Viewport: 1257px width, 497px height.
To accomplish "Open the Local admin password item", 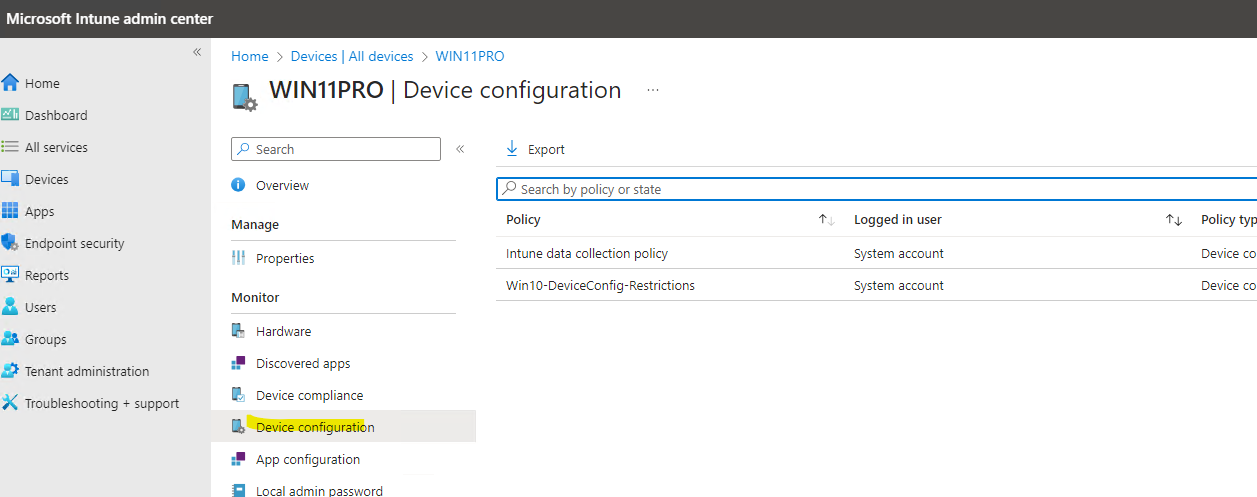I will point(319,491).
